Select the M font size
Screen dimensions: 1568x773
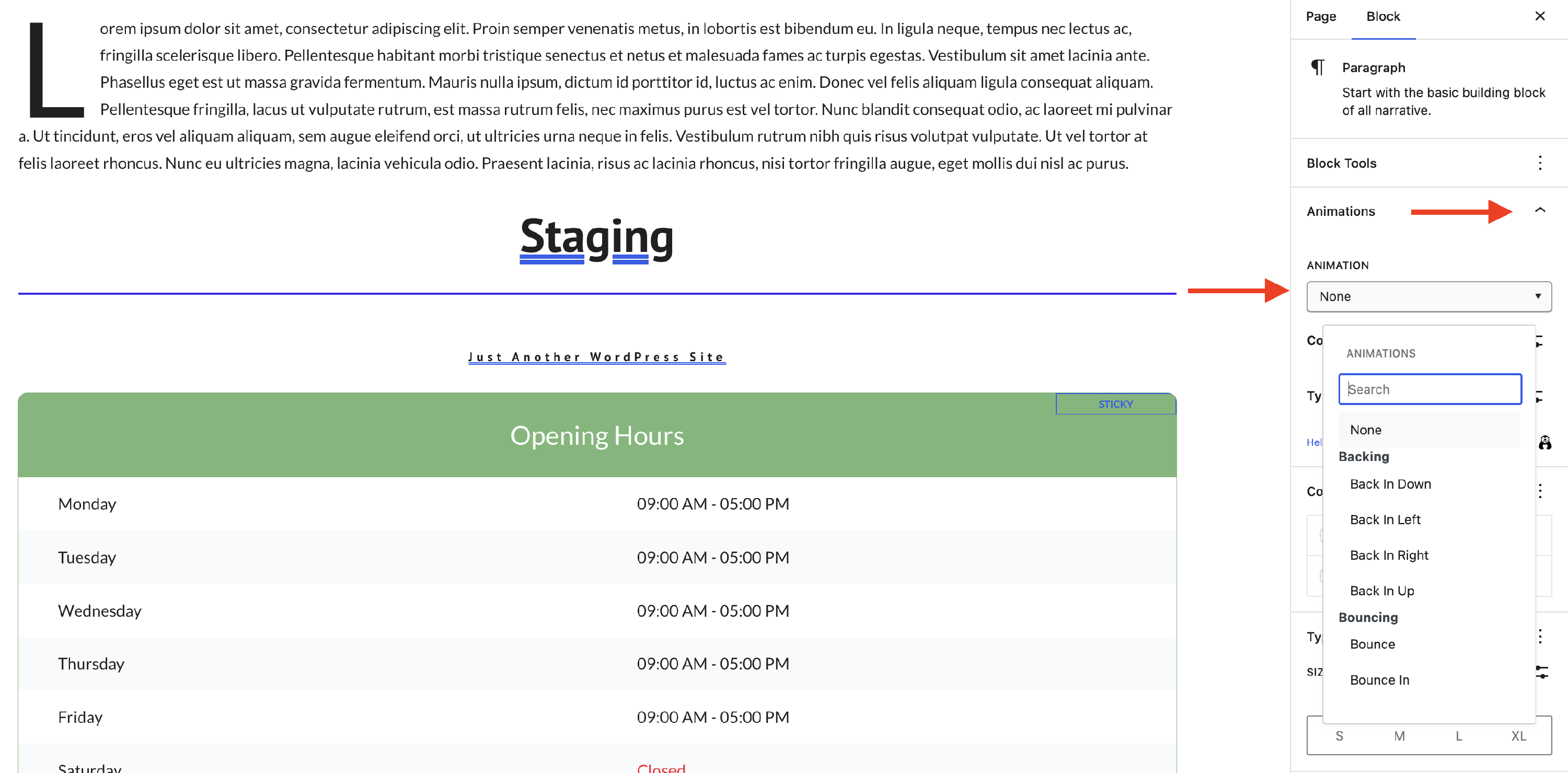pos(1399,736)
